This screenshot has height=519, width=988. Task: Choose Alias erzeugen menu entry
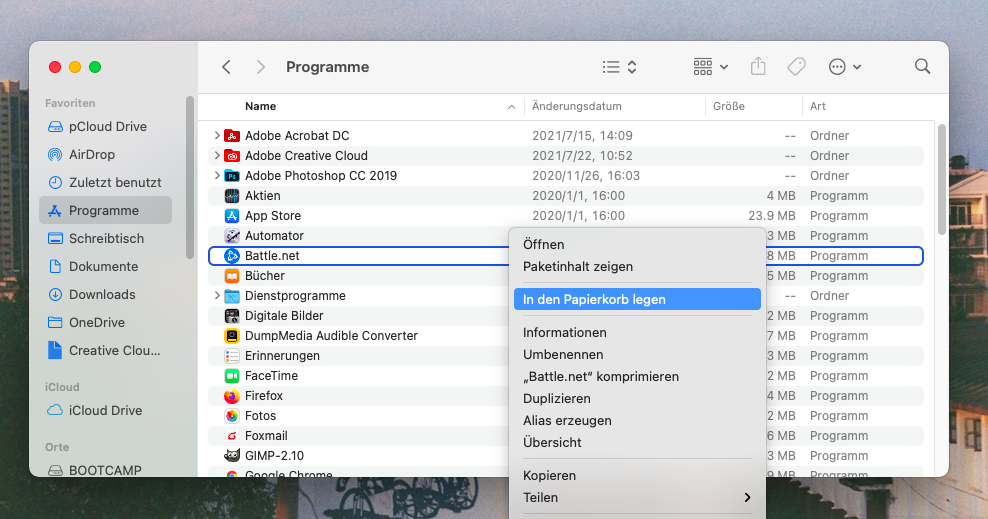pyautogui.click(x=637, y=421)
